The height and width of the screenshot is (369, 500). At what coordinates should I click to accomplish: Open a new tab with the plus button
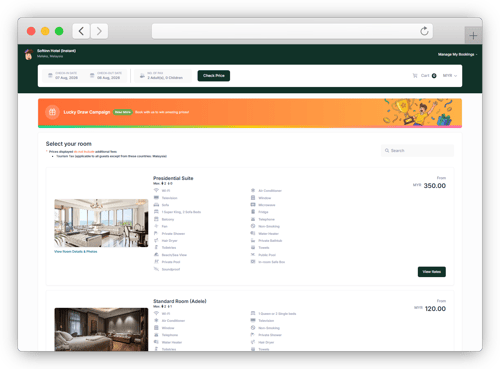(473, 35)
